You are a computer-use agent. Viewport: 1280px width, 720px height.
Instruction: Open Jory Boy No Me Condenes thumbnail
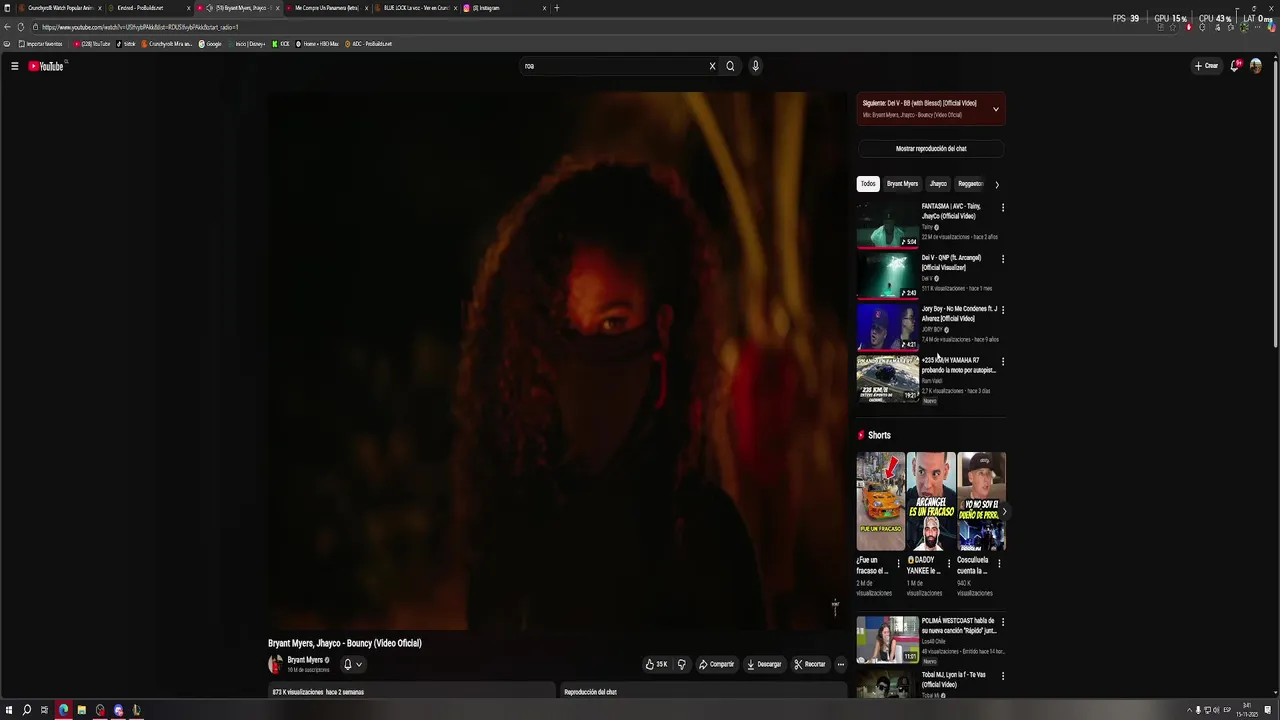(x=887, y=326)
